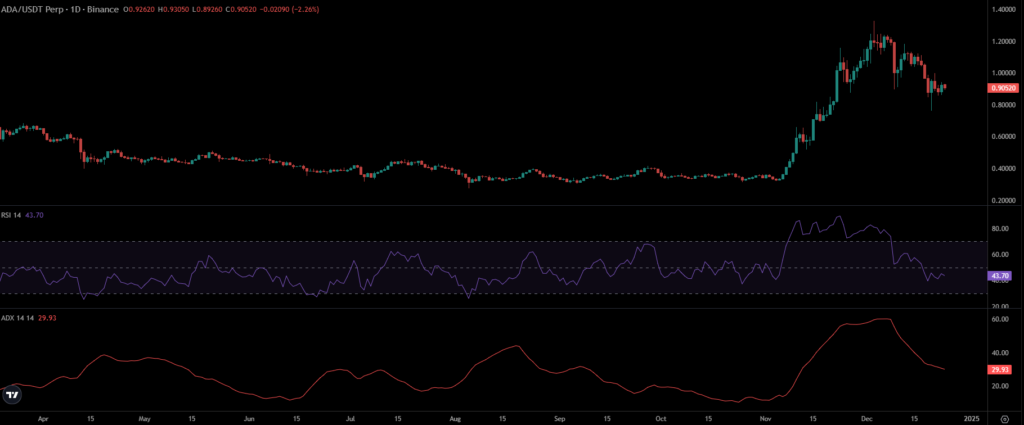Click the Sep label on time axis
The height and width of the screenshot is (425, 1024).
[558, 418]
